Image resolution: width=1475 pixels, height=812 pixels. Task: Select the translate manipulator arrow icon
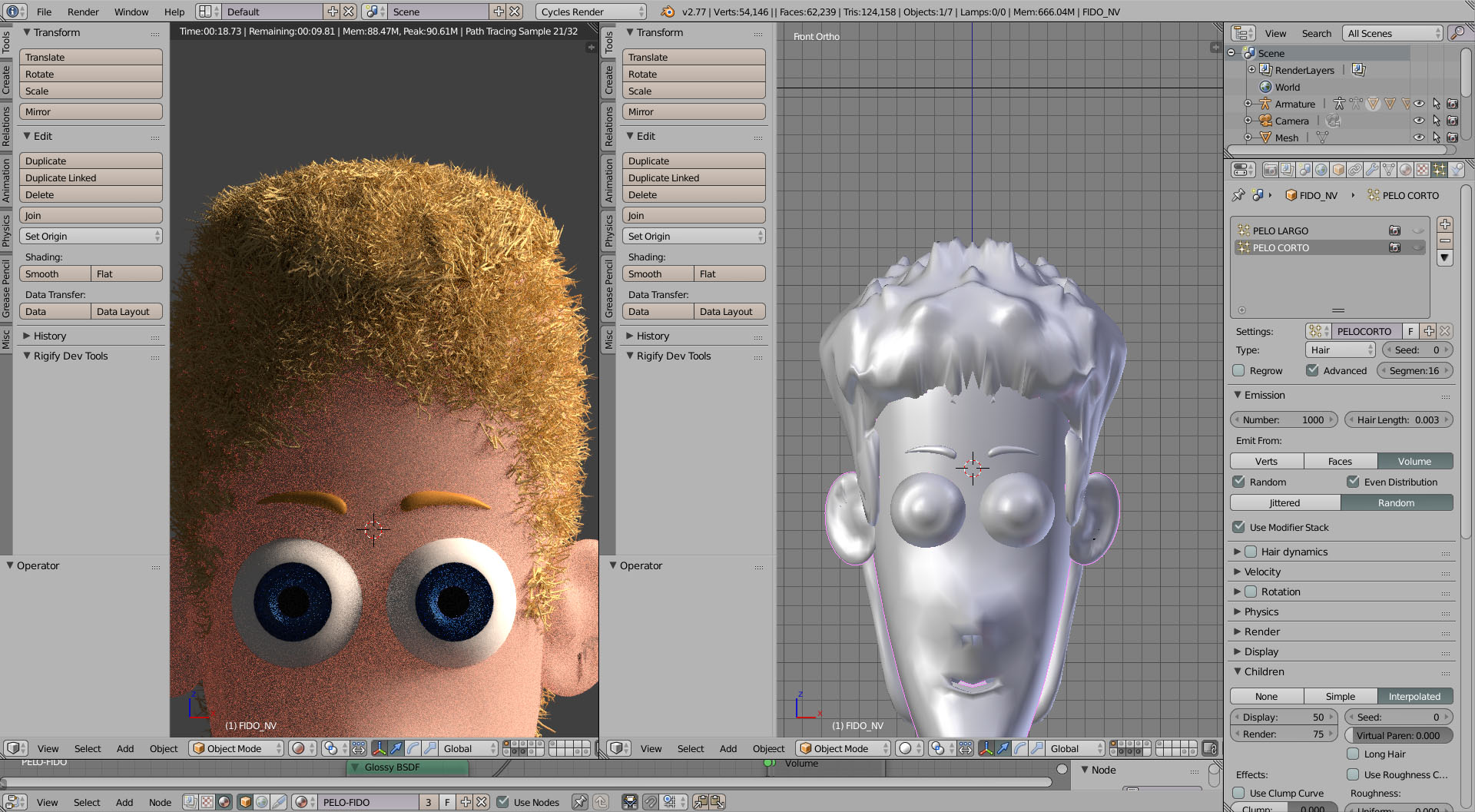396,748
